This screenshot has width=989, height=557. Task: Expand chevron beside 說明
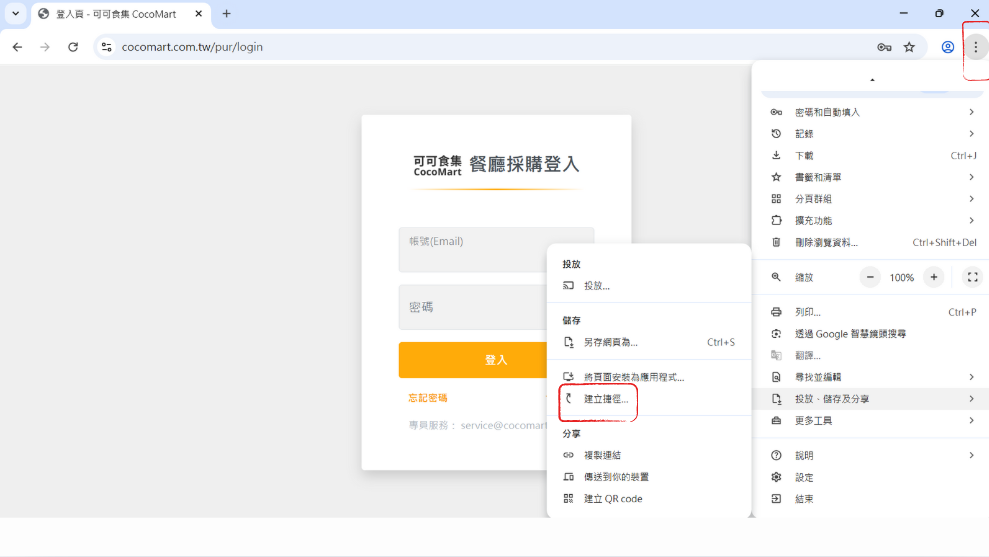coord(971,455)
